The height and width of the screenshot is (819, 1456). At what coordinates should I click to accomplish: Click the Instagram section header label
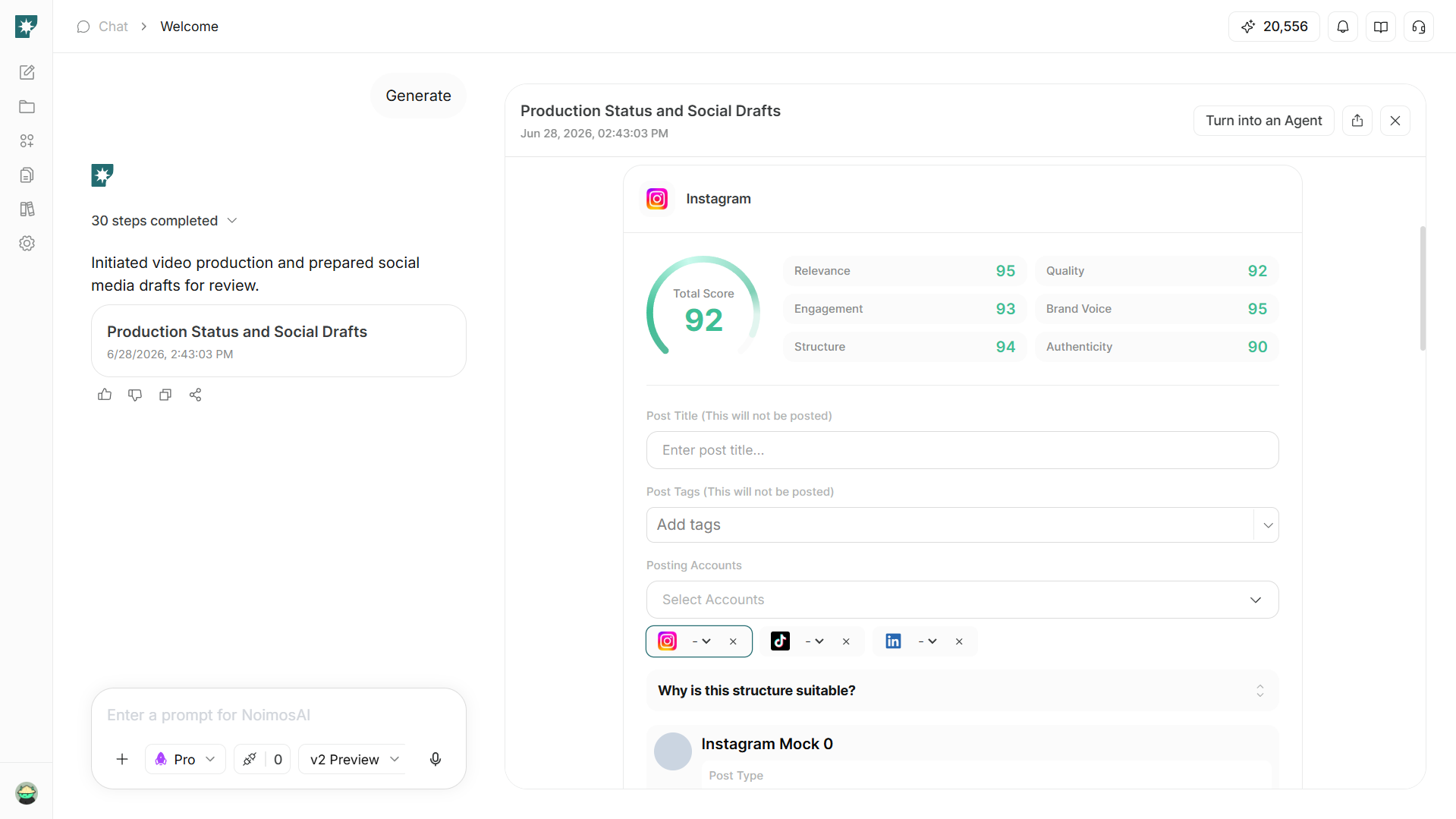click(719, 199)
